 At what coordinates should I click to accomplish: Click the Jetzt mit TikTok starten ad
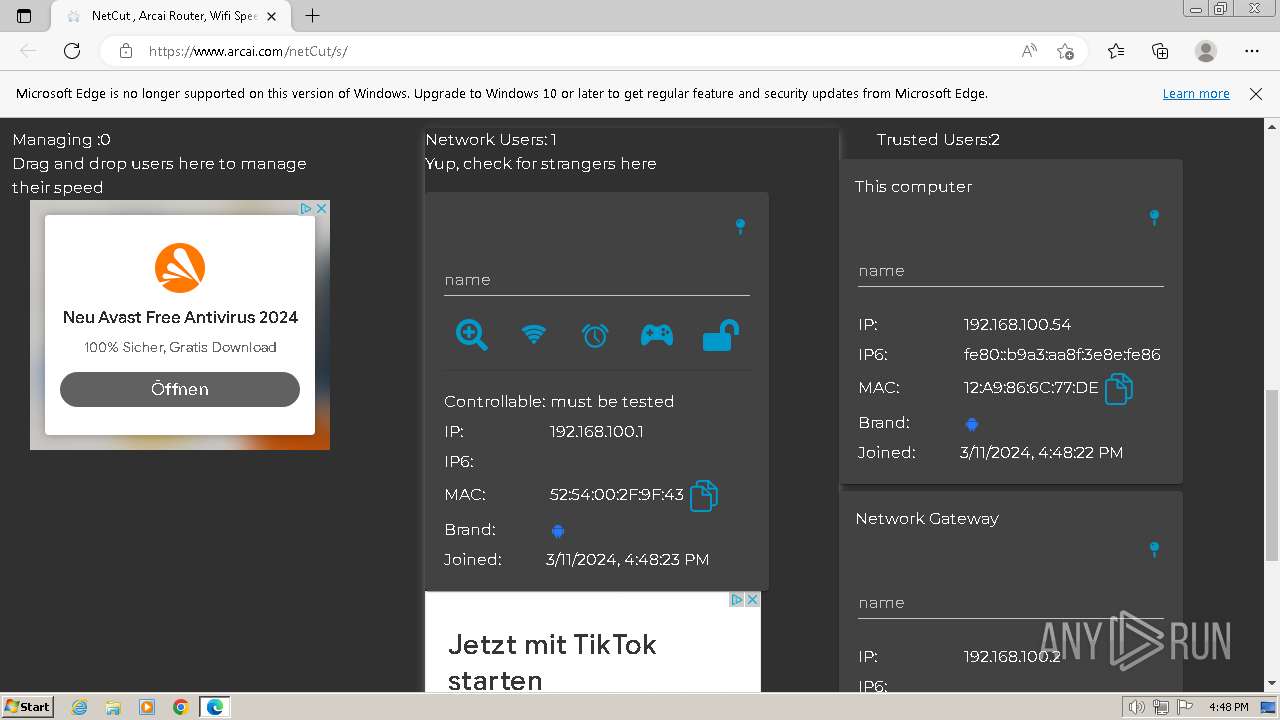pyautogui.click(x=593, y=642)
